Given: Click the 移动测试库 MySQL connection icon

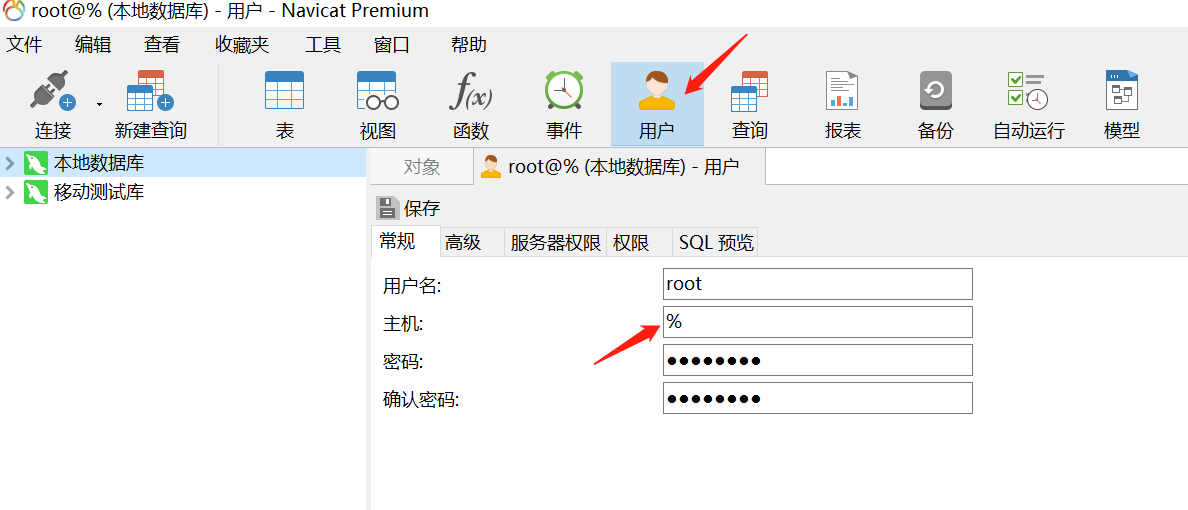Looking at the screenshot, I should [36, 192].
